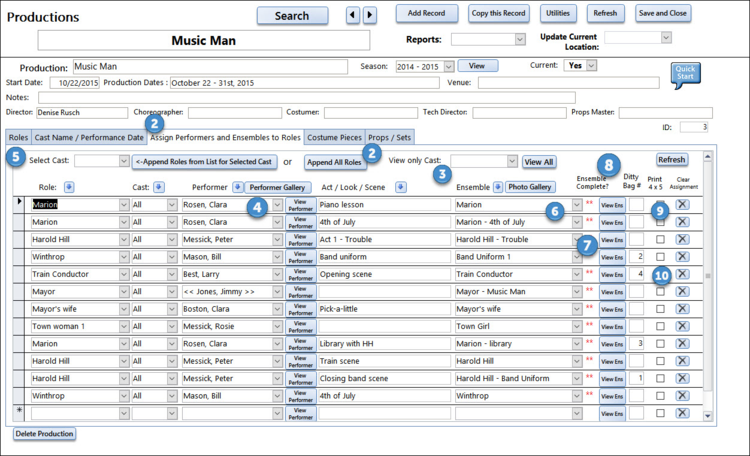The image size is (750, 456).
Task: Clear assignment for Harold Hill Trouble row
Action: click(683, 239)
